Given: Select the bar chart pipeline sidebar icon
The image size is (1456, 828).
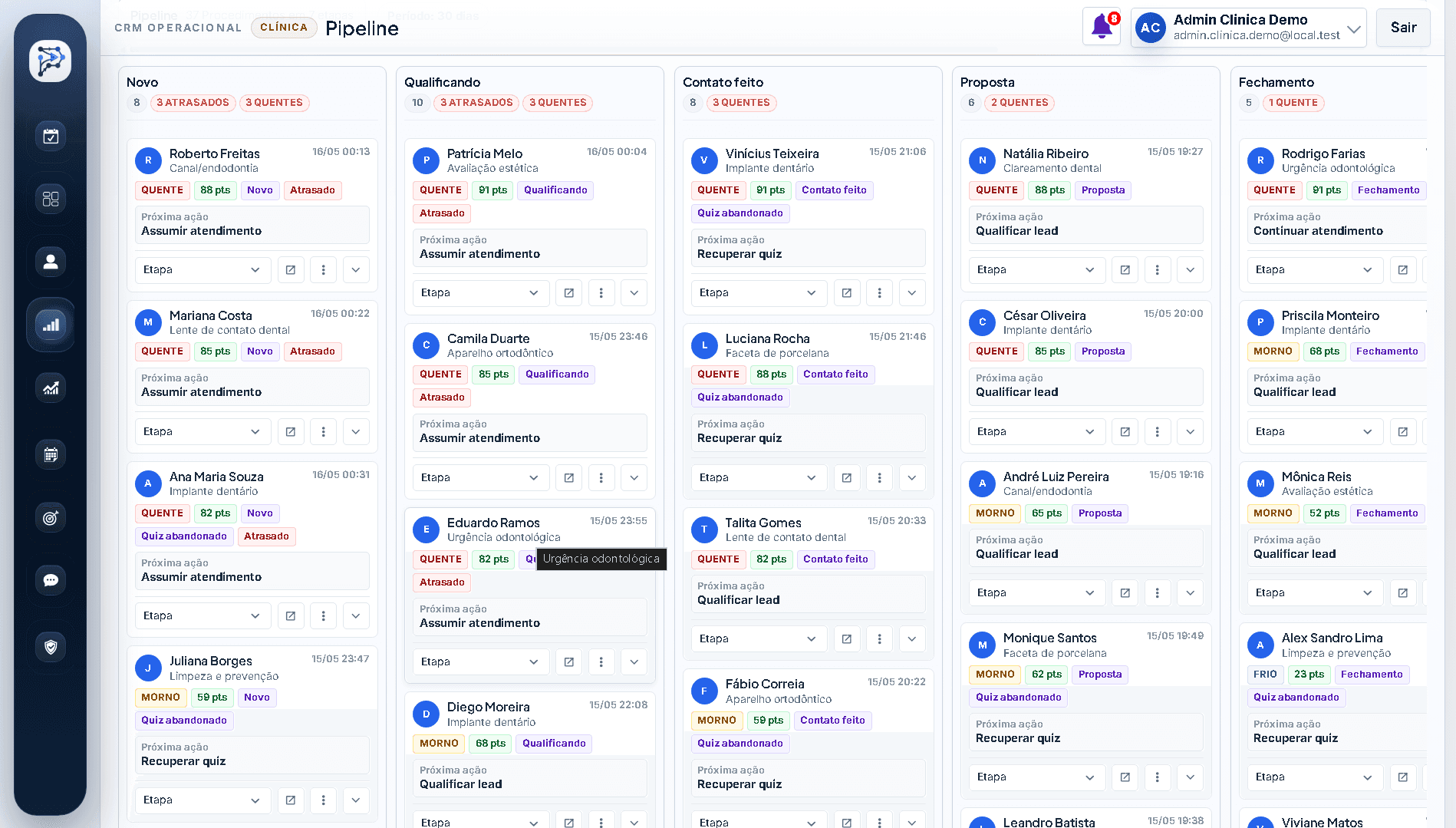Looking at the screenshot, I should point(51,325).
